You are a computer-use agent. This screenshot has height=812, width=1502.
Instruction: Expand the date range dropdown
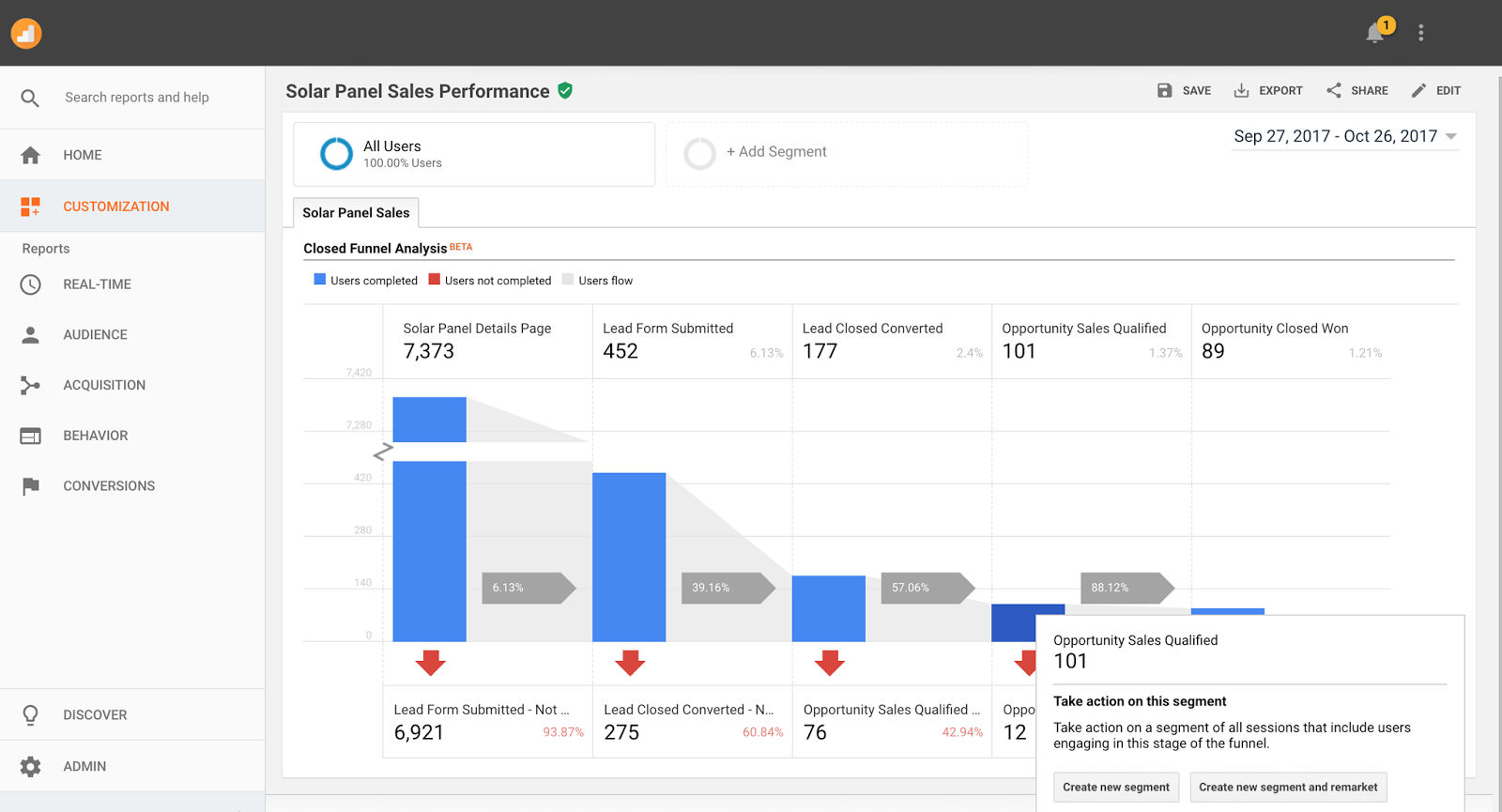click(x=1451, y=137)
